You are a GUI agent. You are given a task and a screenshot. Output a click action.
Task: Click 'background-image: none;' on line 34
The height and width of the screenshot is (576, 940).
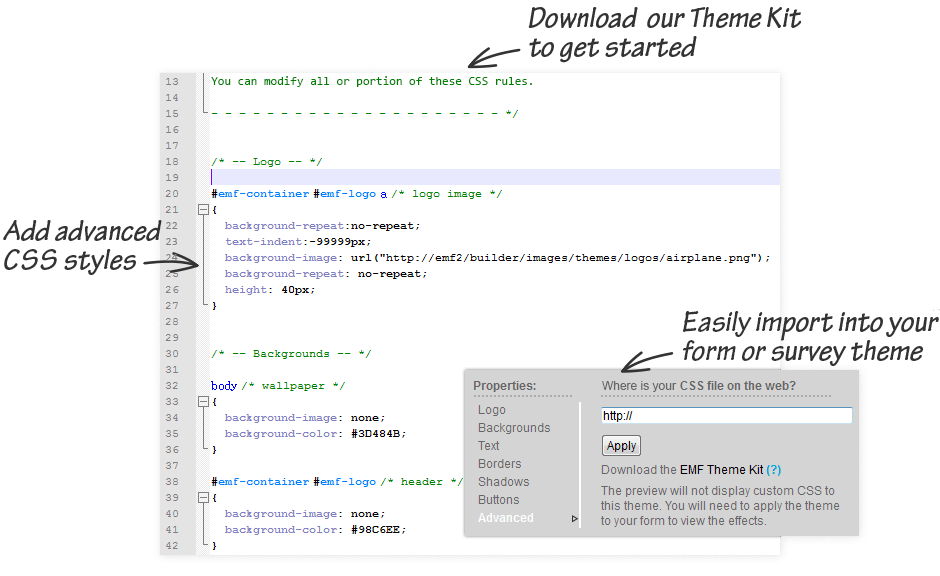[305, 418]
